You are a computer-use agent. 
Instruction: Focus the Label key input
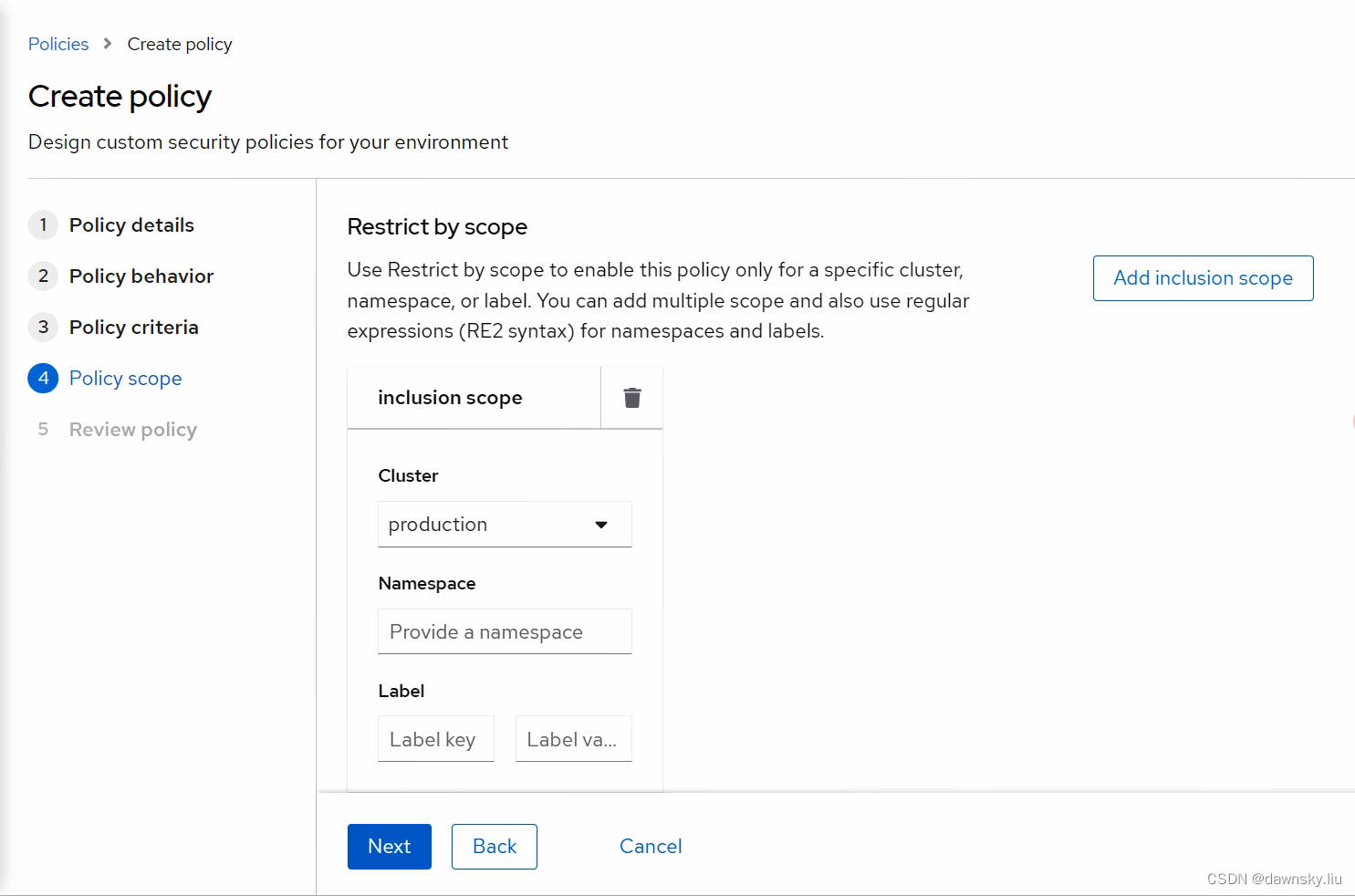point(436,739)
